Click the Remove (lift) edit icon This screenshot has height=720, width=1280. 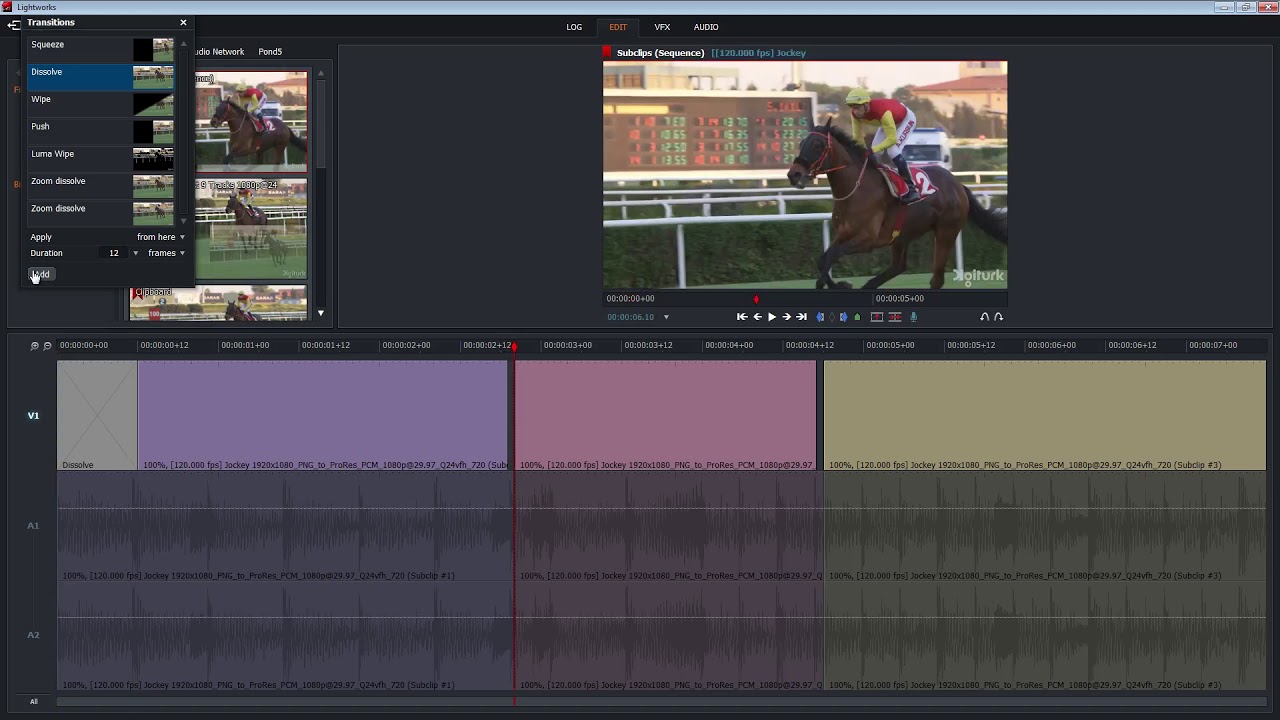click(877, 317)
